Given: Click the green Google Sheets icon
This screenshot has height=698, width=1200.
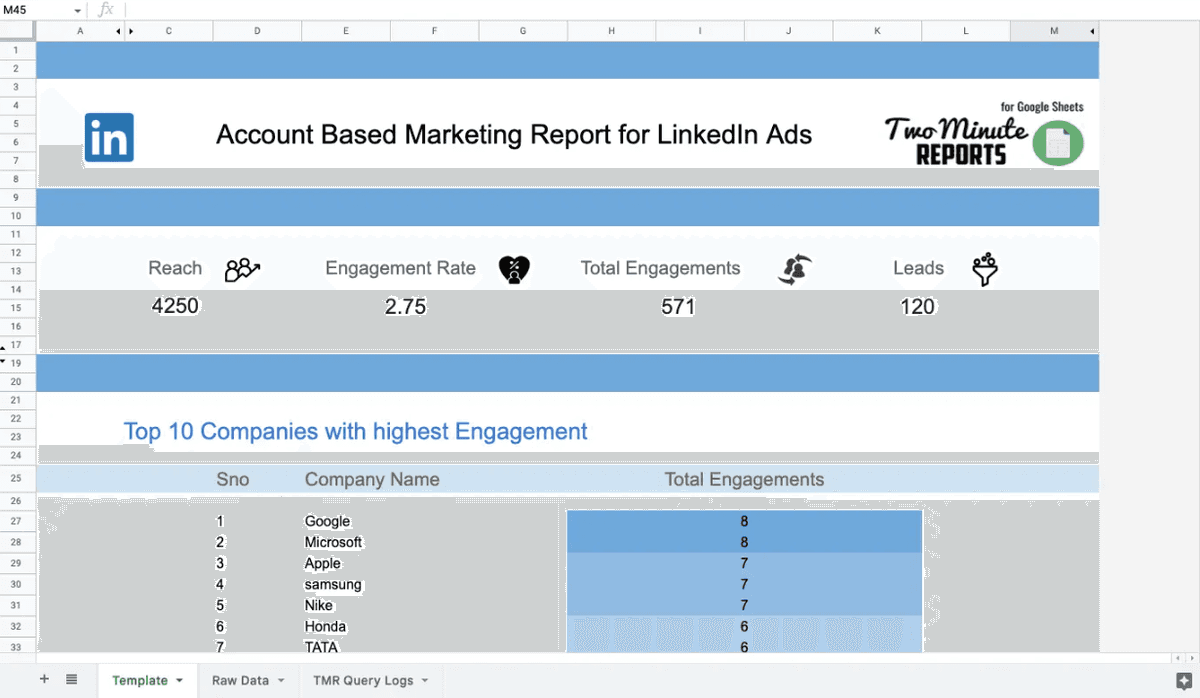Looking at the screenshot, I should [1058, 144].
